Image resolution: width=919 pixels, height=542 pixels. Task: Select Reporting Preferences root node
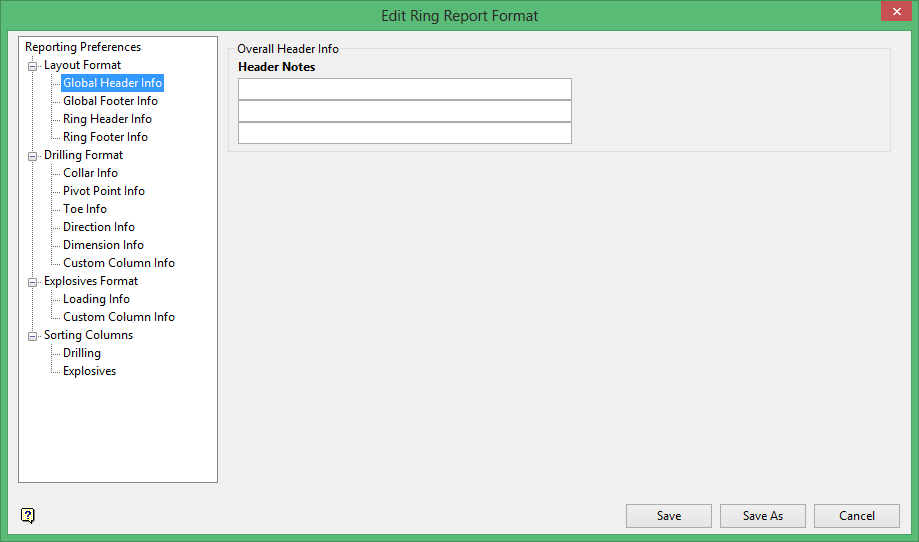pyautogui.click(x=83, y=47)
